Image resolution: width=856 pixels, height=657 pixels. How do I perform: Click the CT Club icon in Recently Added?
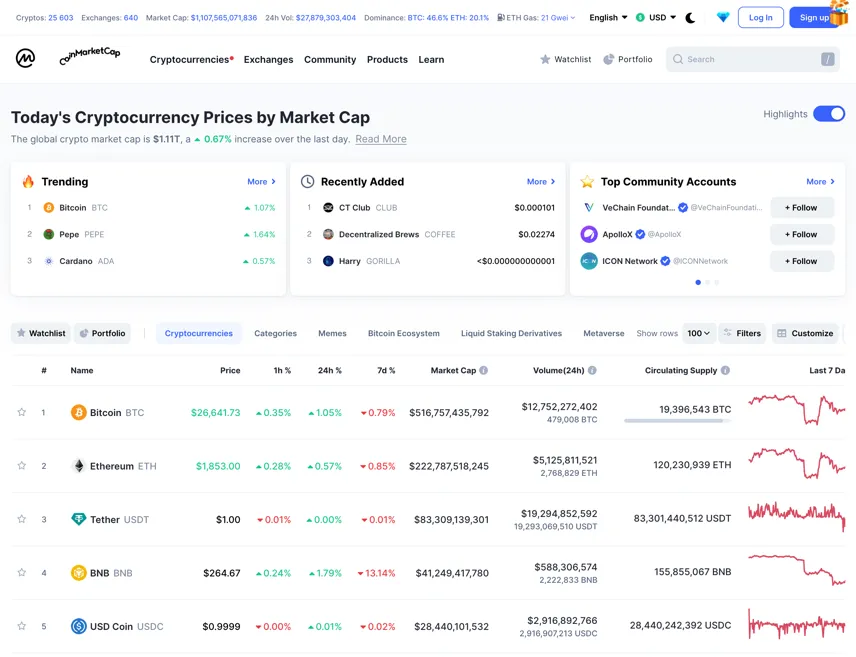point(328,208)
